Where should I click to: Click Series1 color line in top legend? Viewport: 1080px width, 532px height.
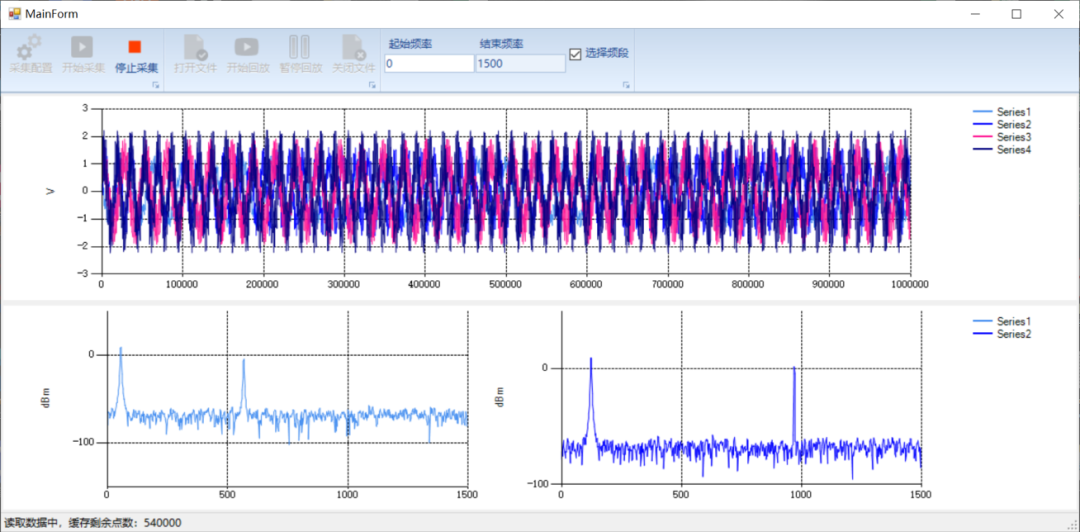(x=983, y=112)
